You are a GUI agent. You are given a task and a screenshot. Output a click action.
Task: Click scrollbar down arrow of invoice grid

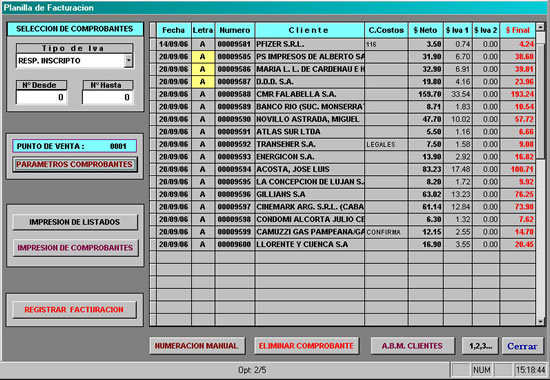coord(540,321)
